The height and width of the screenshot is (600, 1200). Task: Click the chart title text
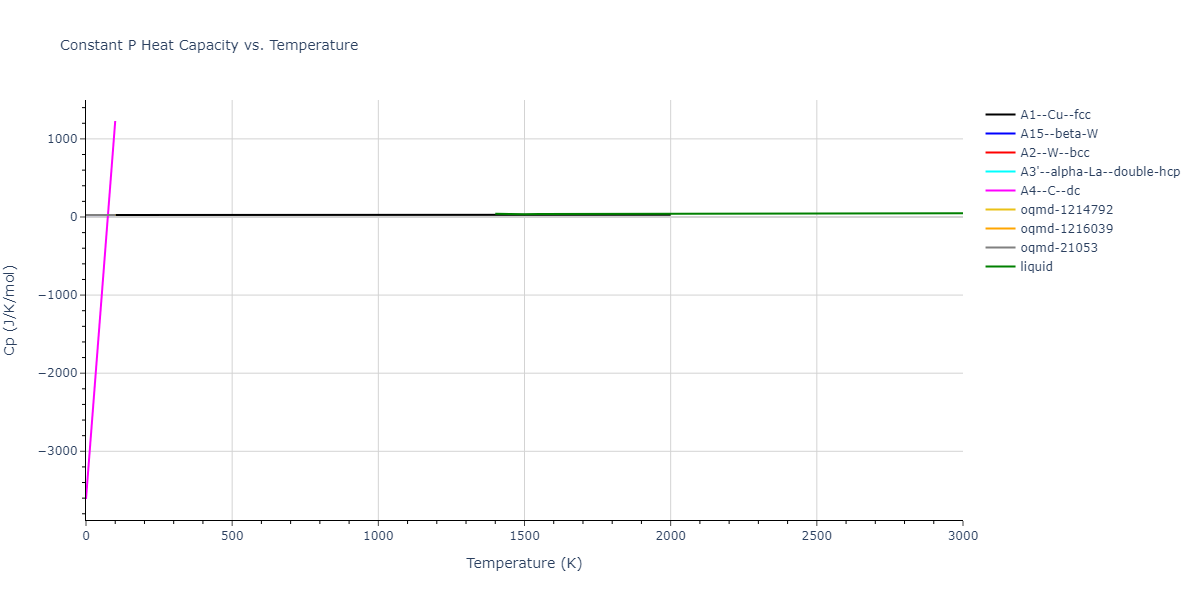209,45
